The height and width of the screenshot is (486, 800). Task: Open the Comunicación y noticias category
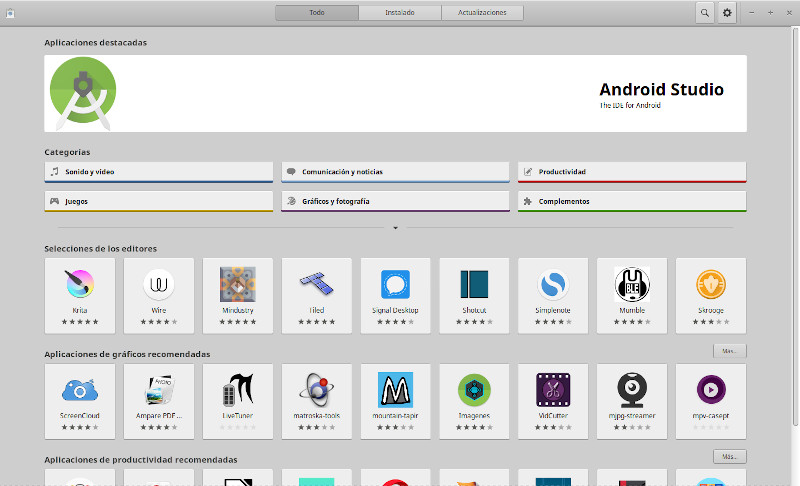click(x=395, y=172)
